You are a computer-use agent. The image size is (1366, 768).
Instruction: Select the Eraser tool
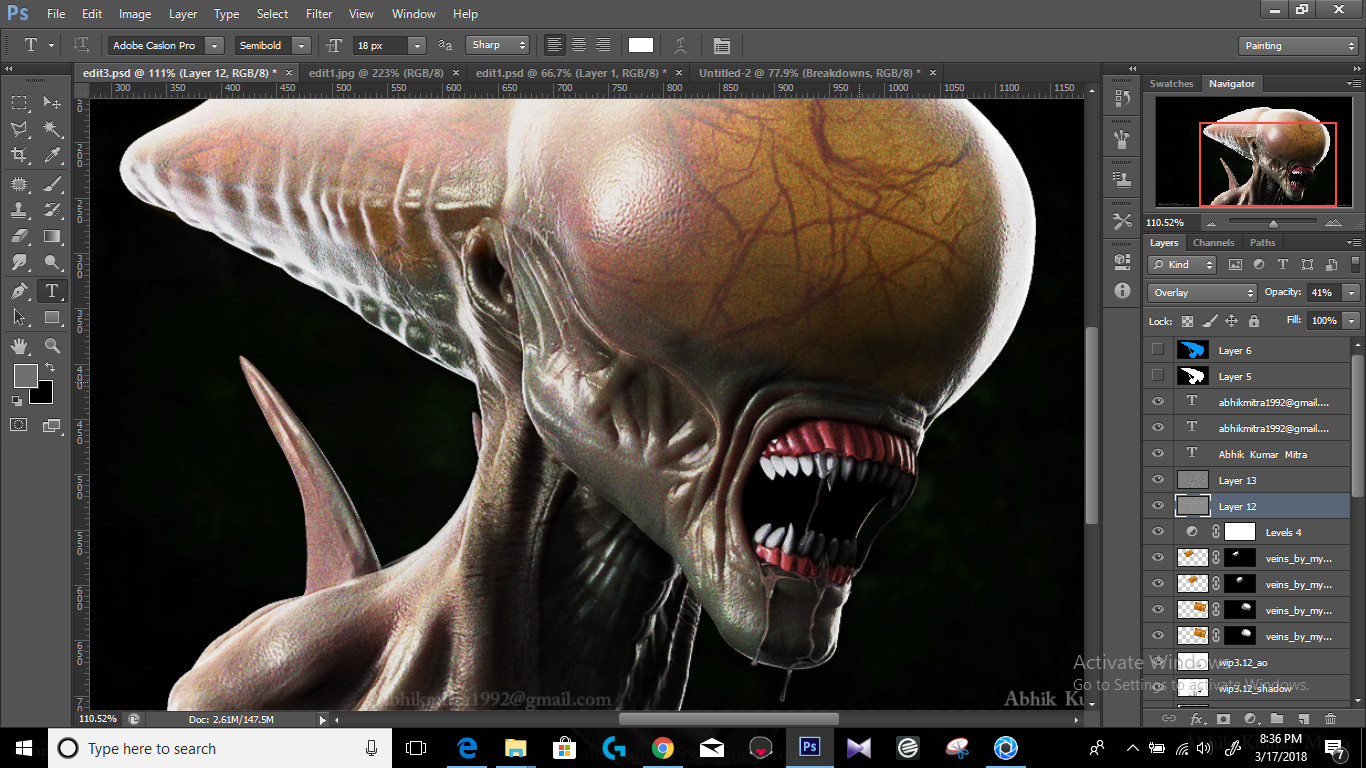pyautogui.click(x=19, y=236)
